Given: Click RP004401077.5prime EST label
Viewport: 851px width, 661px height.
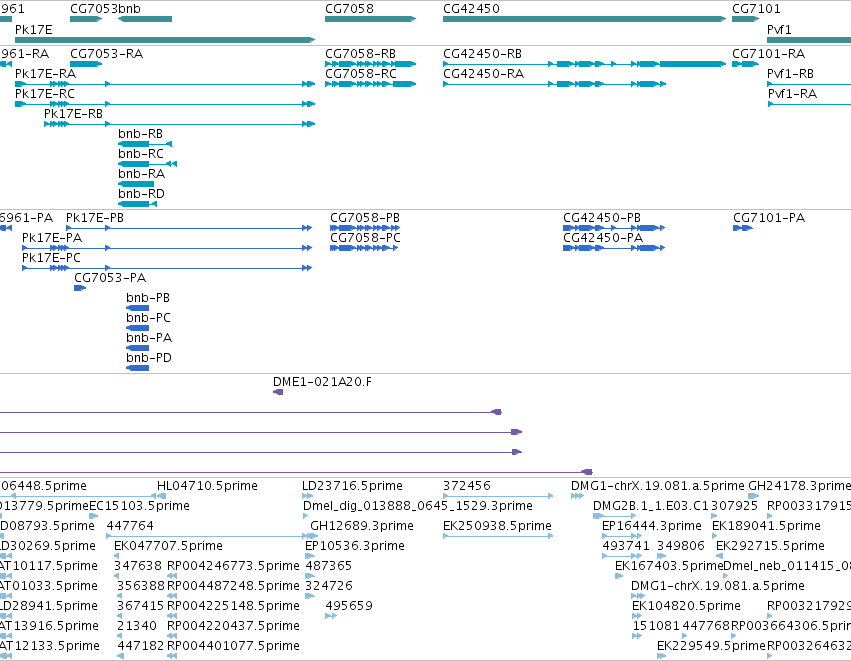Looking at the screenshot, I should click(x=233, y=646).
